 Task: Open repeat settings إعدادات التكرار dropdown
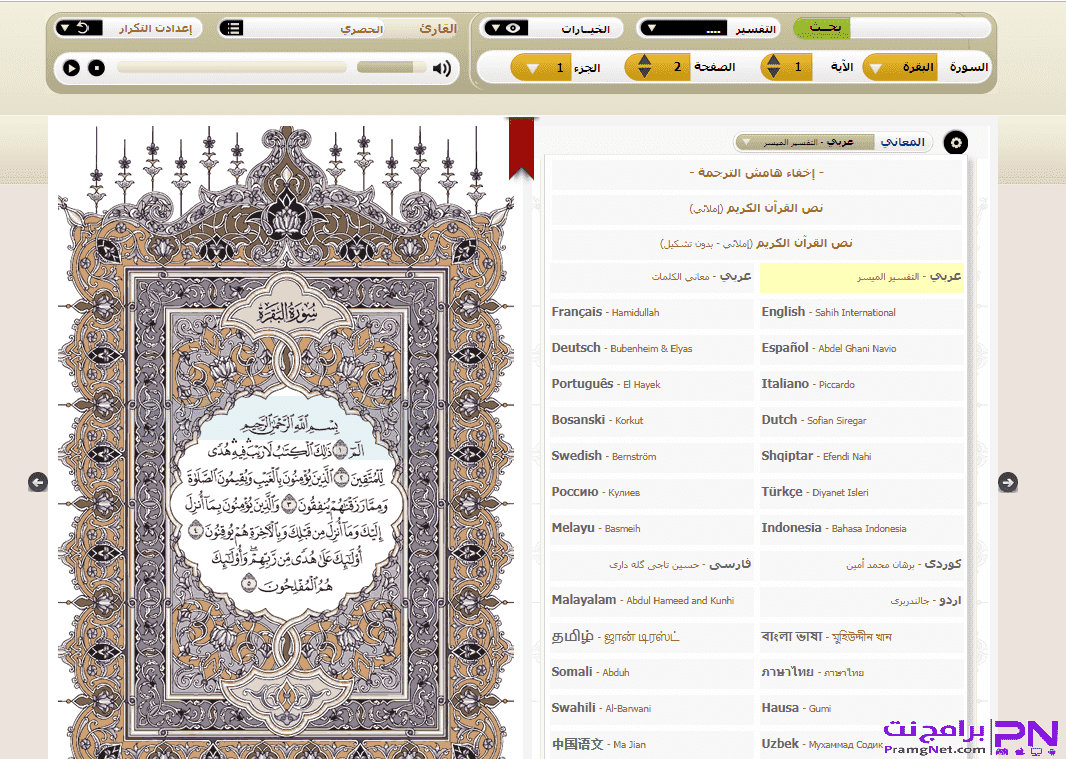click(128, 29)
